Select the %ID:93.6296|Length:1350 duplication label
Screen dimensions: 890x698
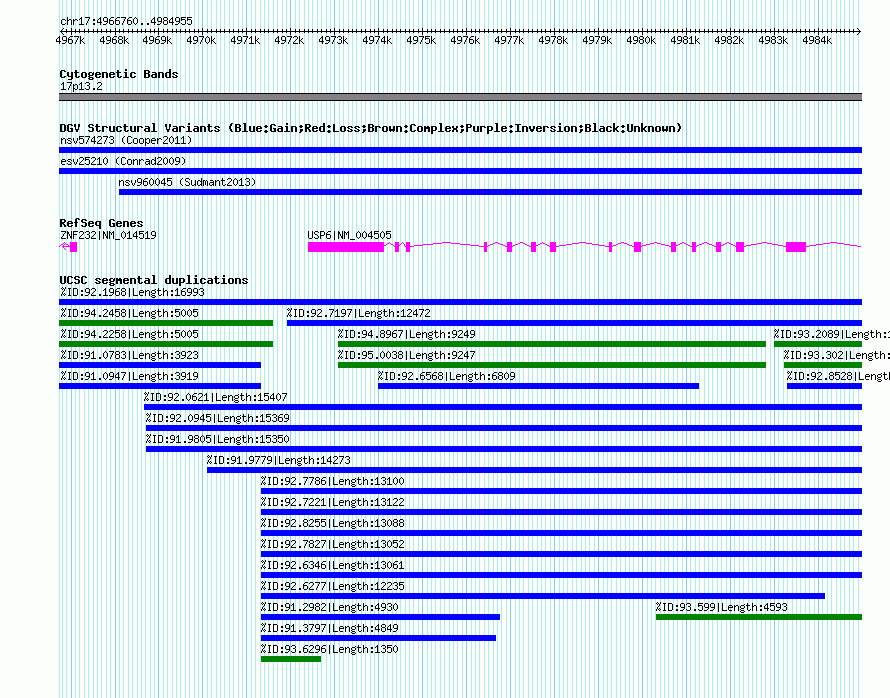pyautogui.click(x=330, y=649)
